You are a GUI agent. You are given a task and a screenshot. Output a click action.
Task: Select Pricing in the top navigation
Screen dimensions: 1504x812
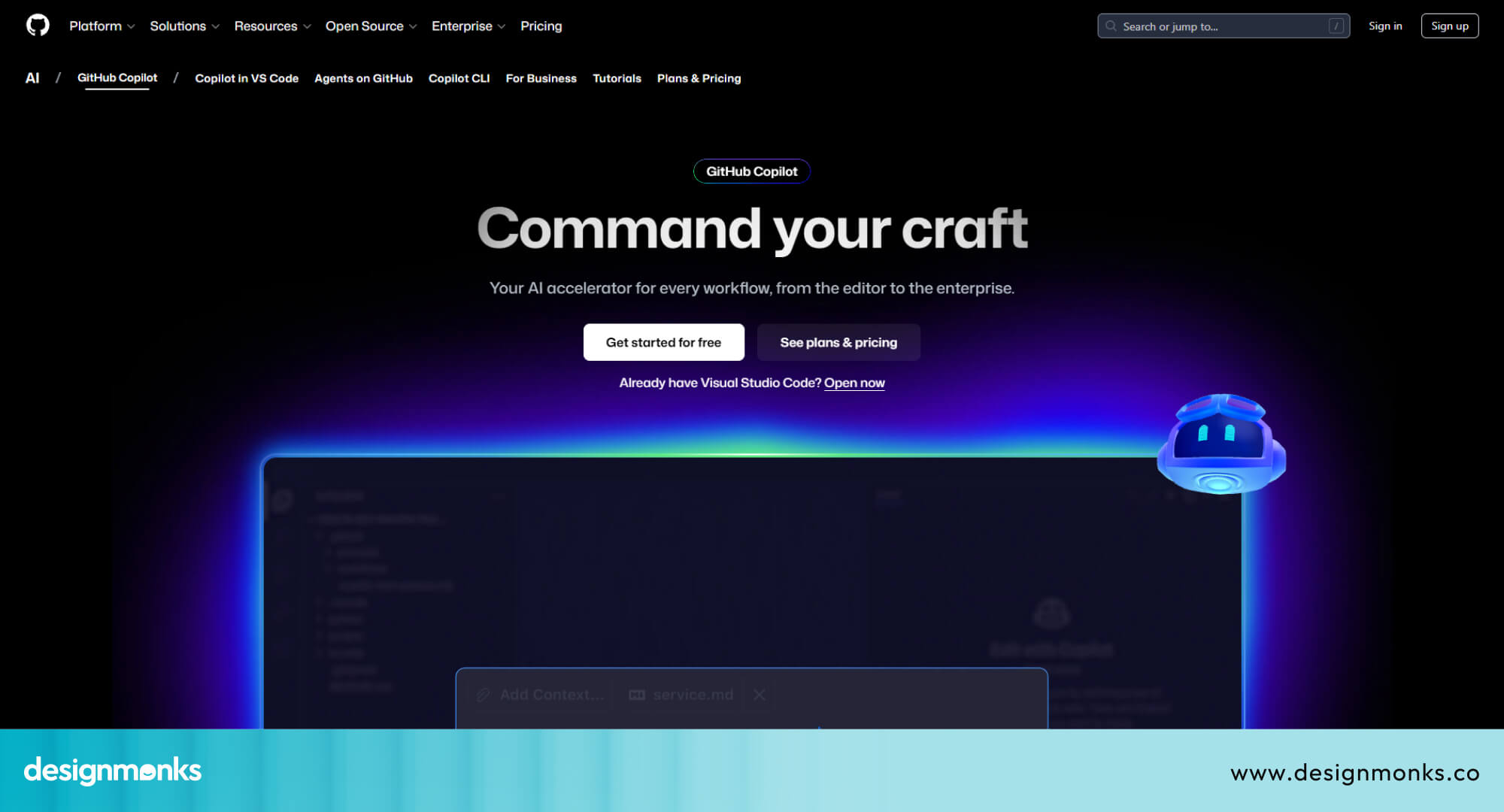(x=541, y=26)
